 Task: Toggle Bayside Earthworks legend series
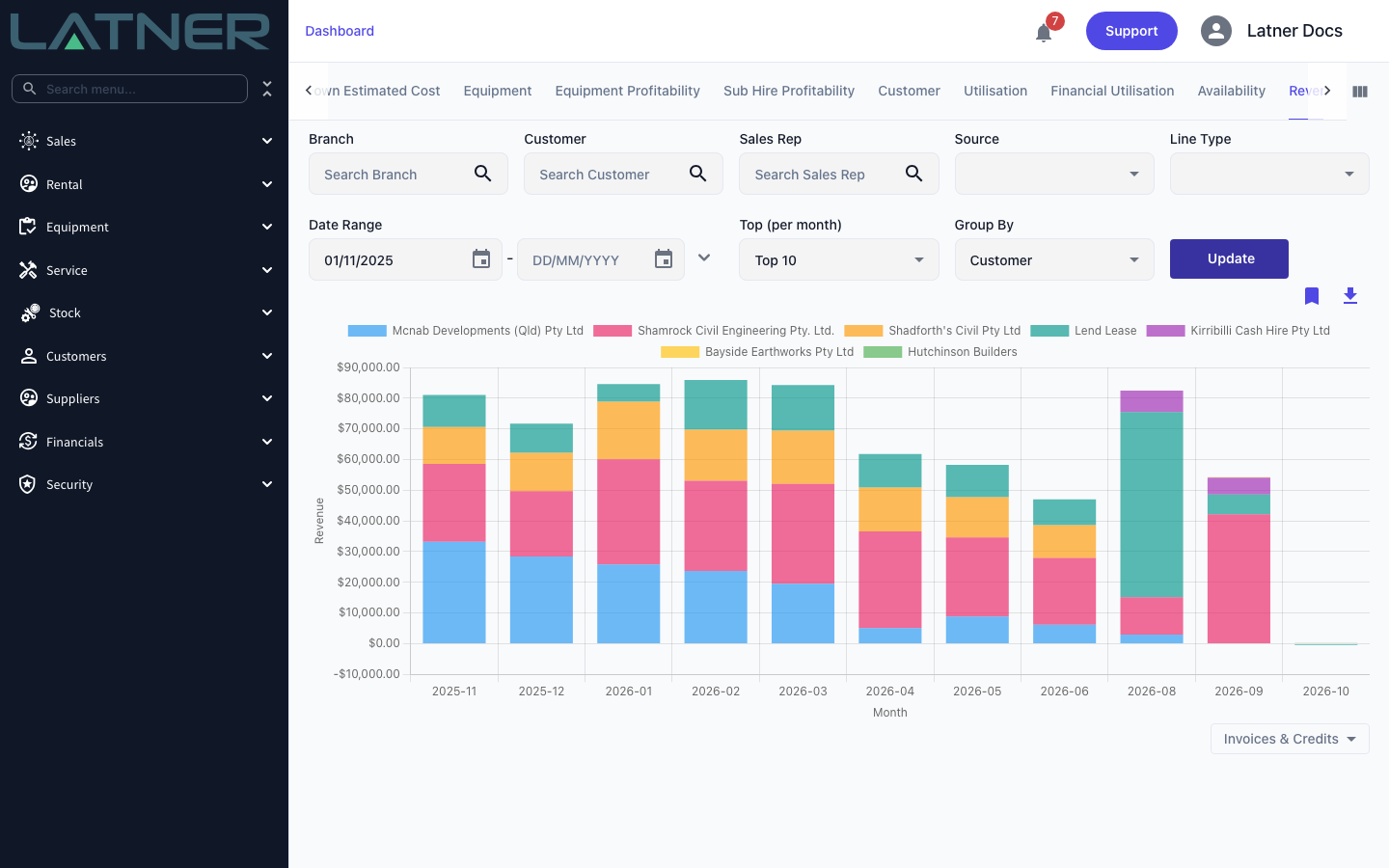(x=757, y=352)
